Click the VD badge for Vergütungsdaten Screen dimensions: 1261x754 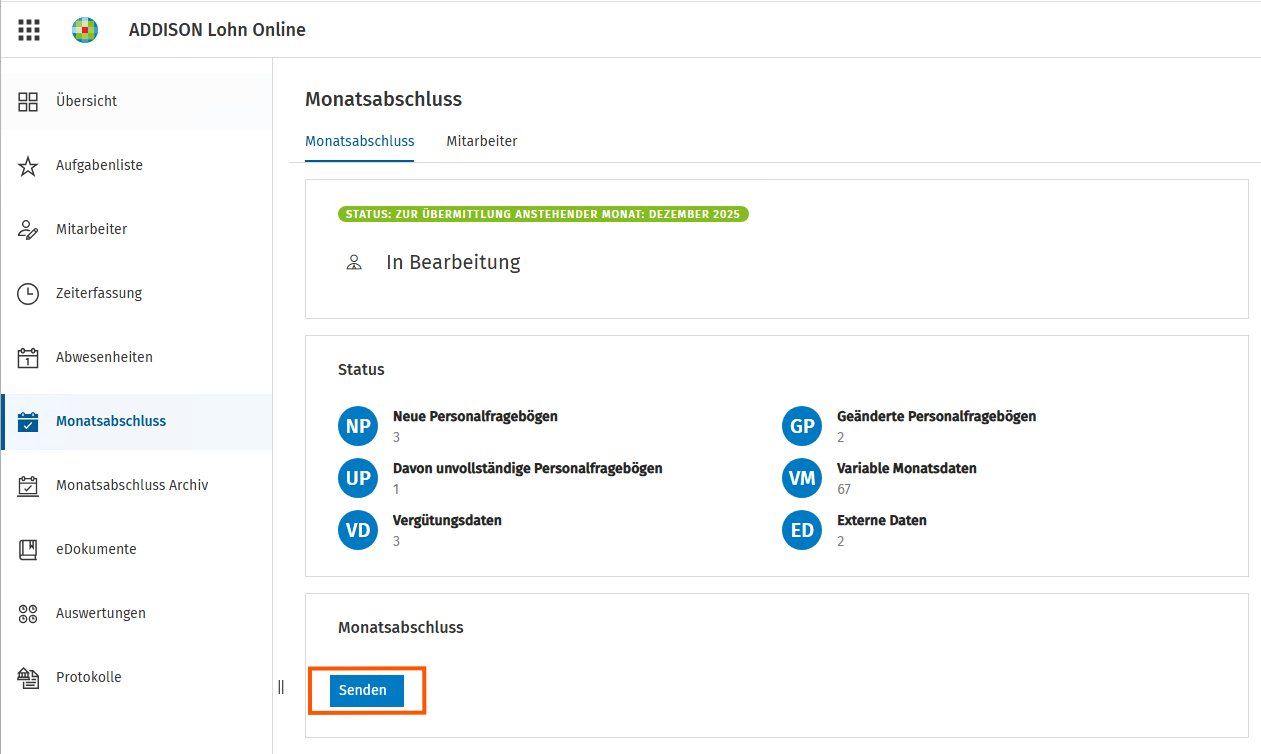tap(358, 530)
